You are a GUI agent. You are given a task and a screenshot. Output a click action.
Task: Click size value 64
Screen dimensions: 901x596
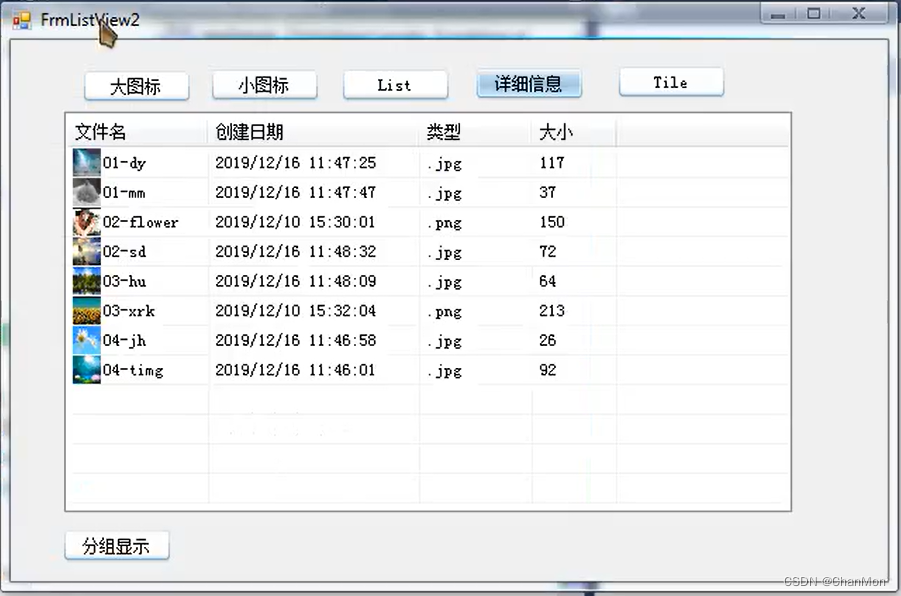coord(548,281)
